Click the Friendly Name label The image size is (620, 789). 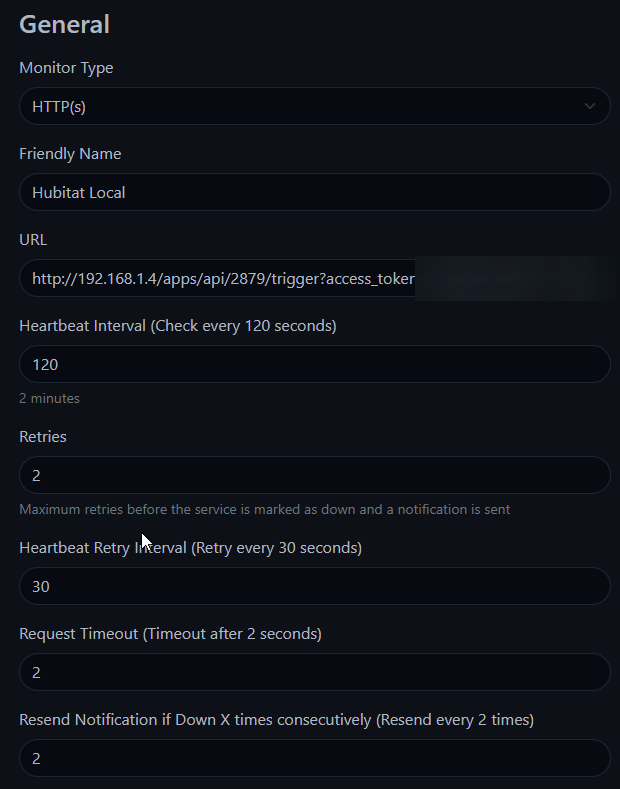[70, 154]
